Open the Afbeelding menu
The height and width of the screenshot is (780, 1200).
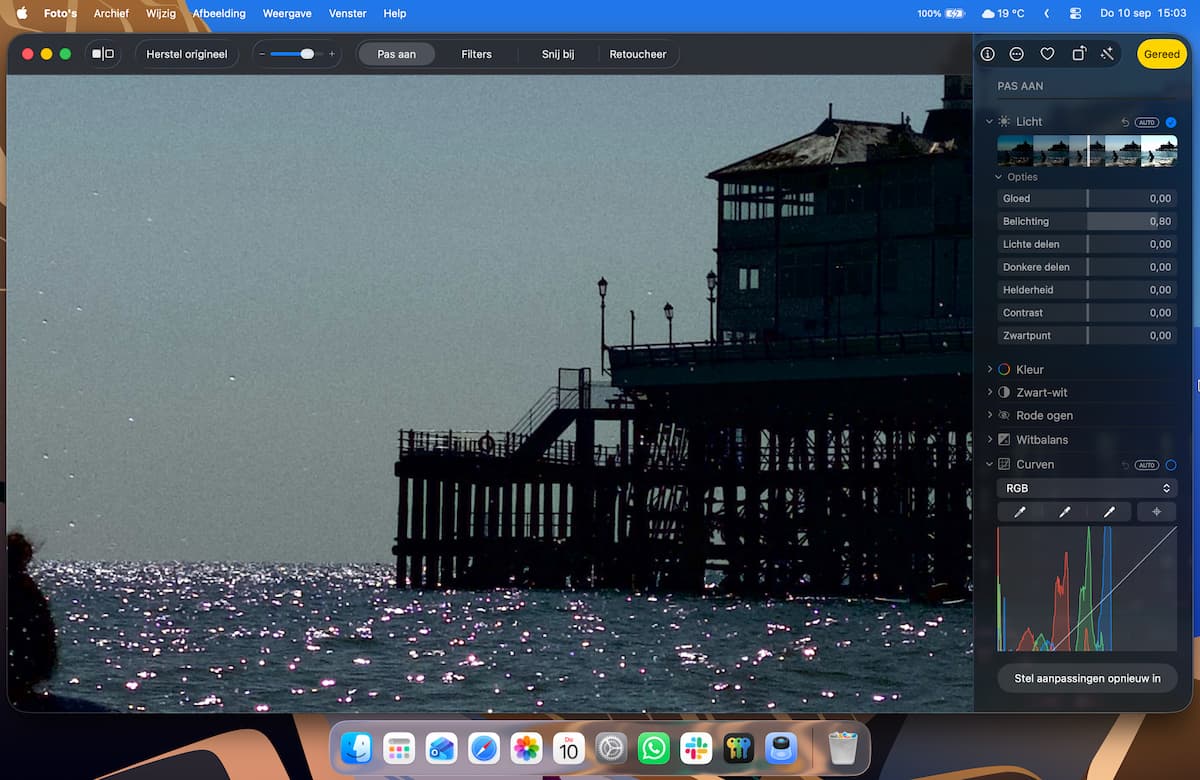tap(219, 14)
